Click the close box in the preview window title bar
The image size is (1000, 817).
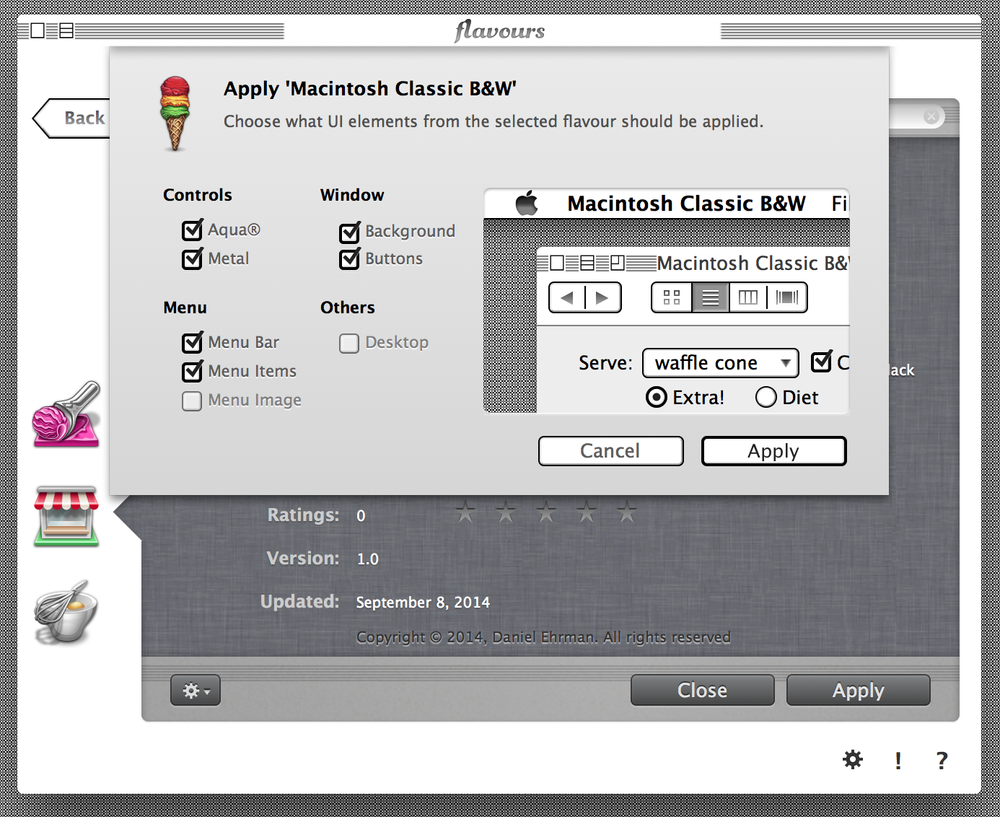tap(557, 263)
